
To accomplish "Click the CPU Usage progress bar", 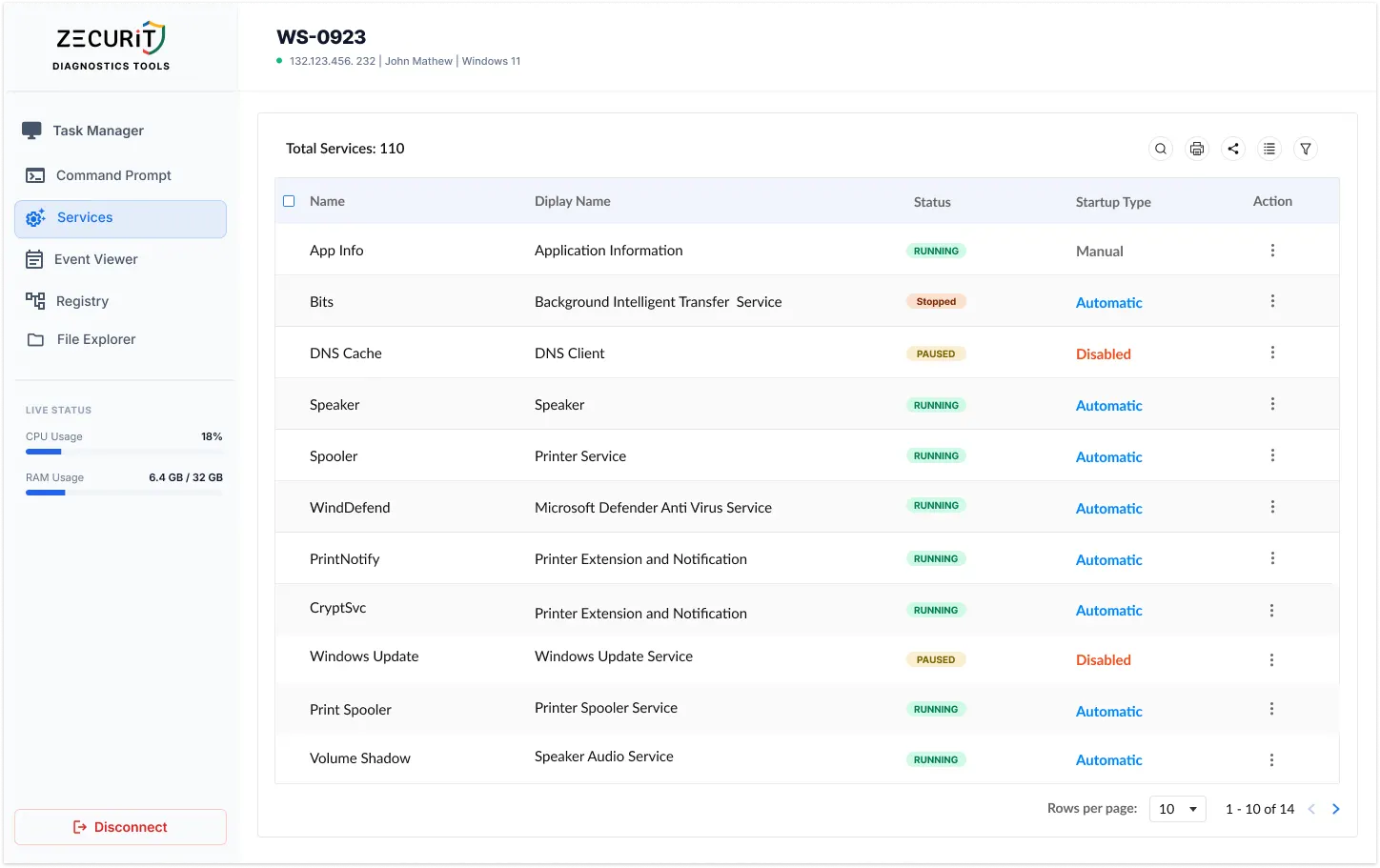I will click(x=124, y=452).
